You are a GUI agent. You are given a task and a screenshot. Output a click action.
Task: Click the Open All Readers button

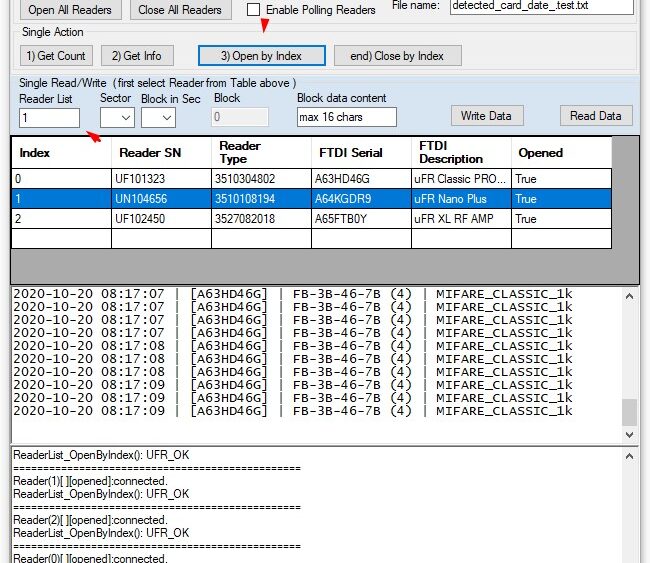coord(70,10)
